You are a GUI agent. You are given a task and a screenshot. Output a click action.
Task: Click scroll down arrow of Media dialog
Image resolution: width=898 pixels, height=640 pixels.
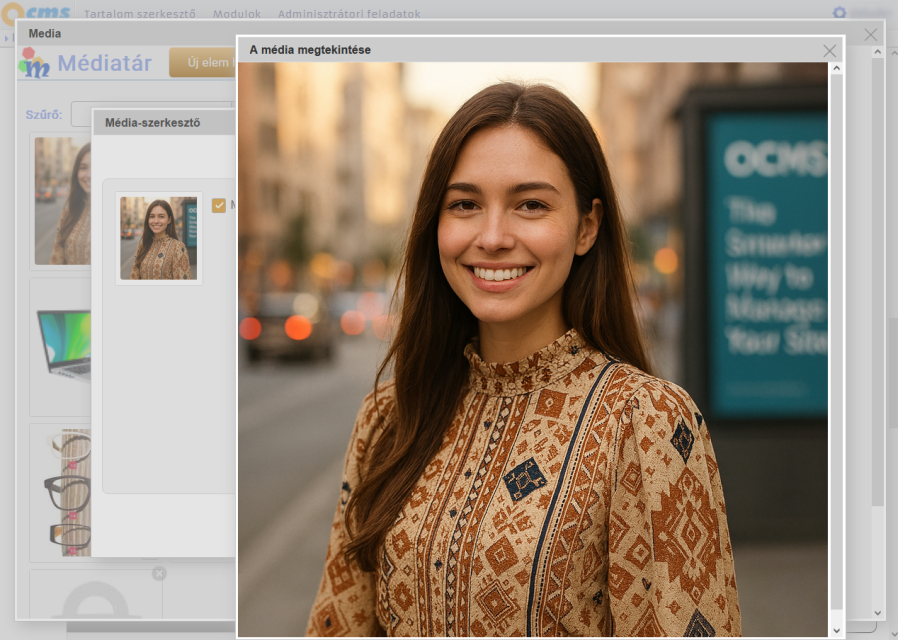[x=877, y=612]
